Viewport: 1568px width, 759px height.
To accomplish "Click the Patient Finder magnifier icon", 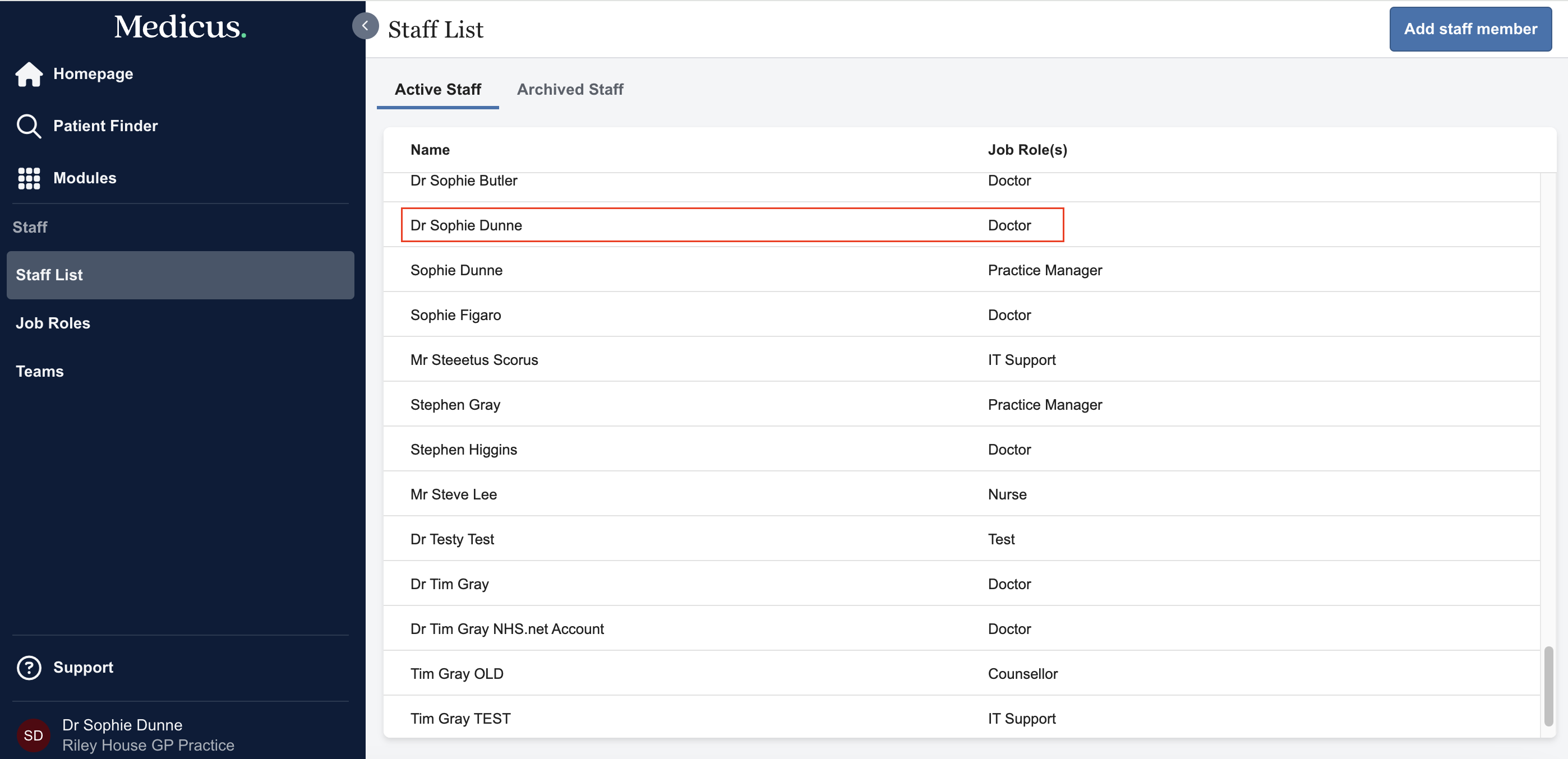I will 29,126.
